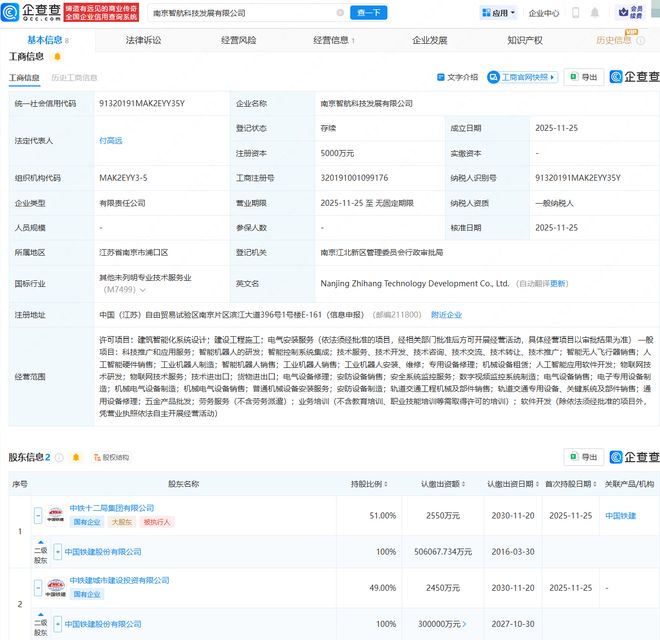Click credit code 91320191MAK2EYY35Y value
The image size is (660, 640).
(x=142, y=104)
